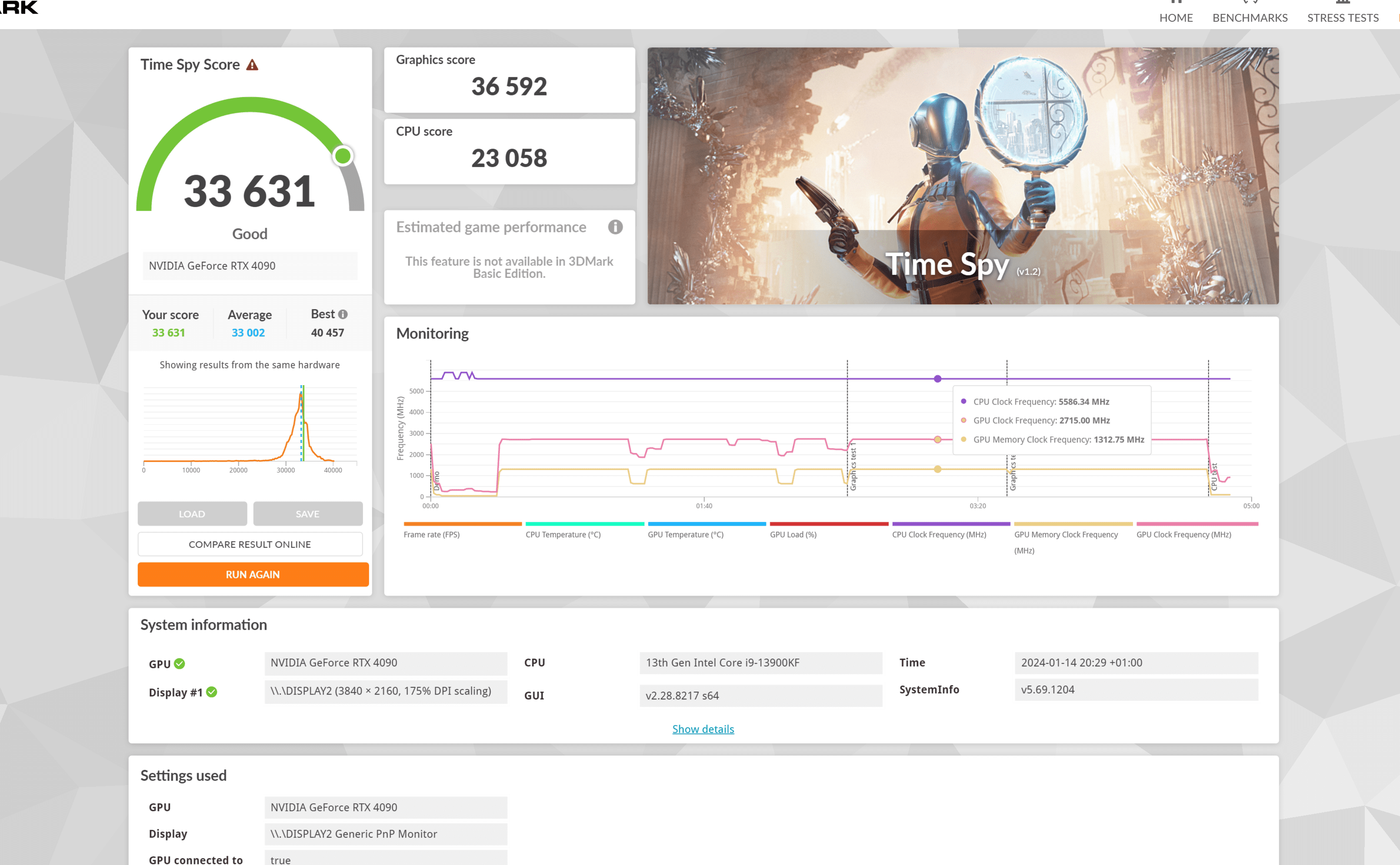
Task: Click the SAVE button
Action: click(x=308, y=514)
